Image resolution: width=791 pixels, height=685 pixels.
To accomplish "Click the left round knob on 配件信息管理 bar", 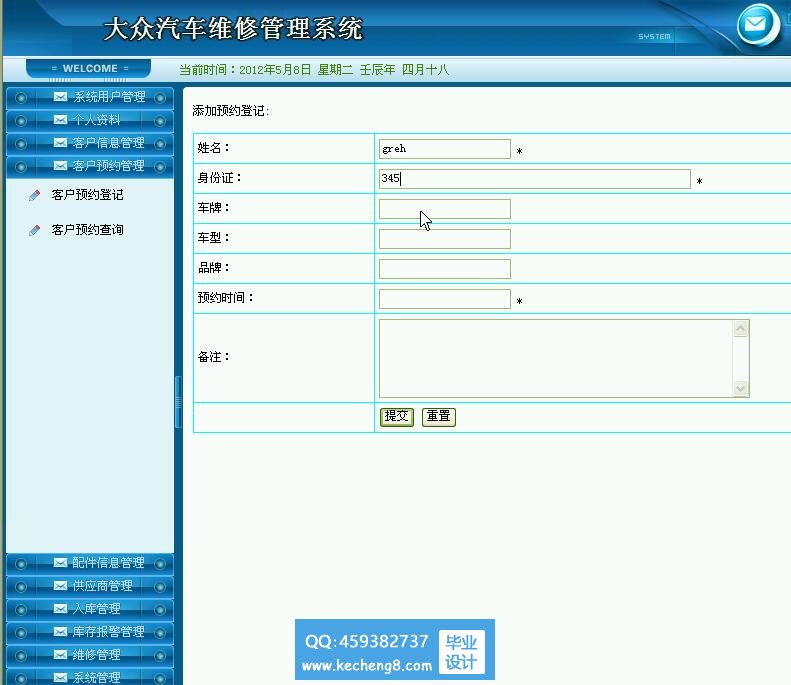I will coord(21,564).
